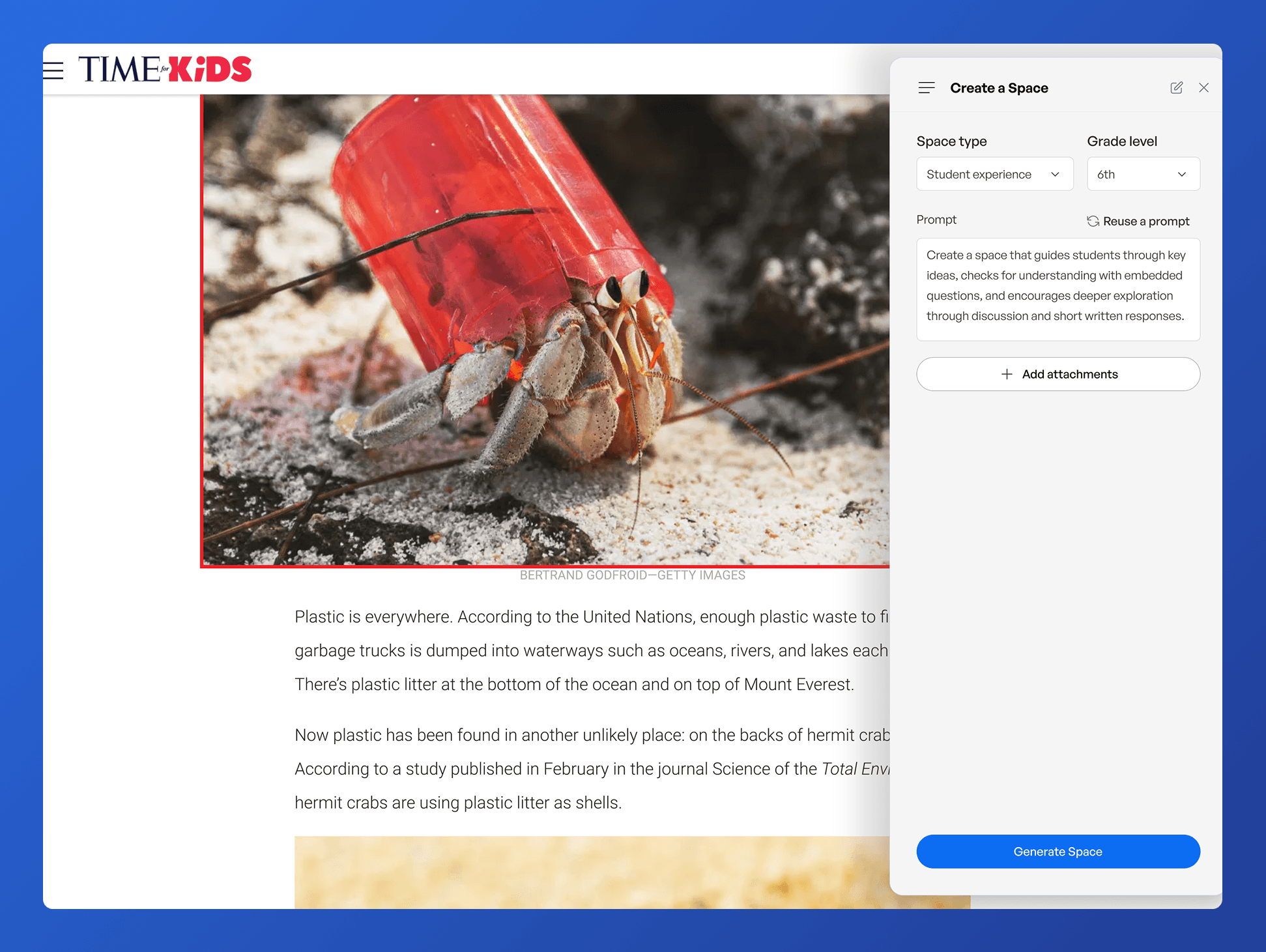Expand the chevron beside the 6th grade value
The height and width of the screenshot is (952, 1266).
coord(1181,174)
